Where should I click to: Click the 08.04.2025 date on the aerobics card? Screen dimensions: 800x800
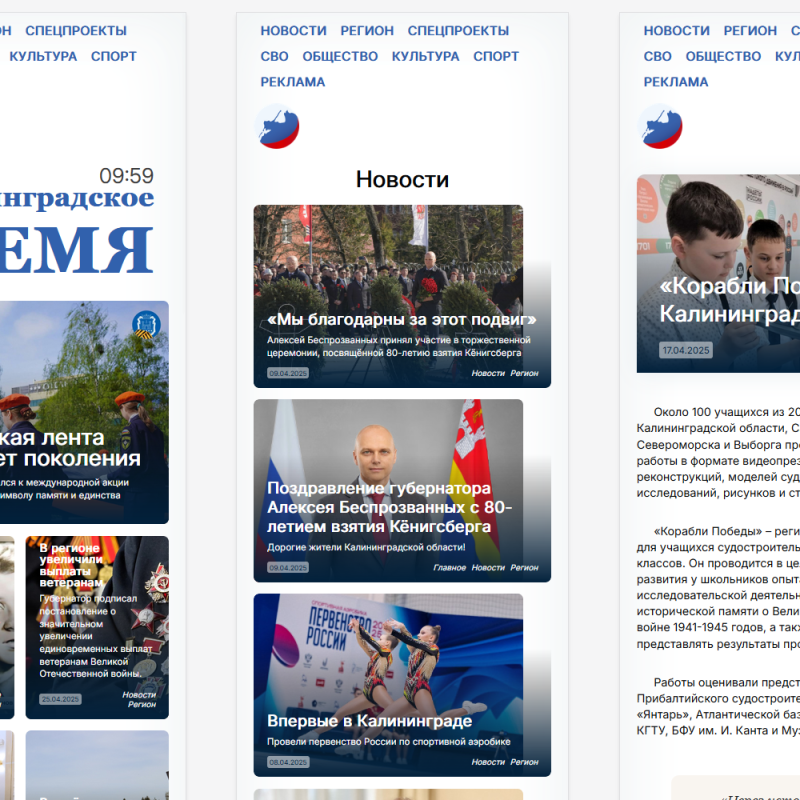(x=288, y=762)
